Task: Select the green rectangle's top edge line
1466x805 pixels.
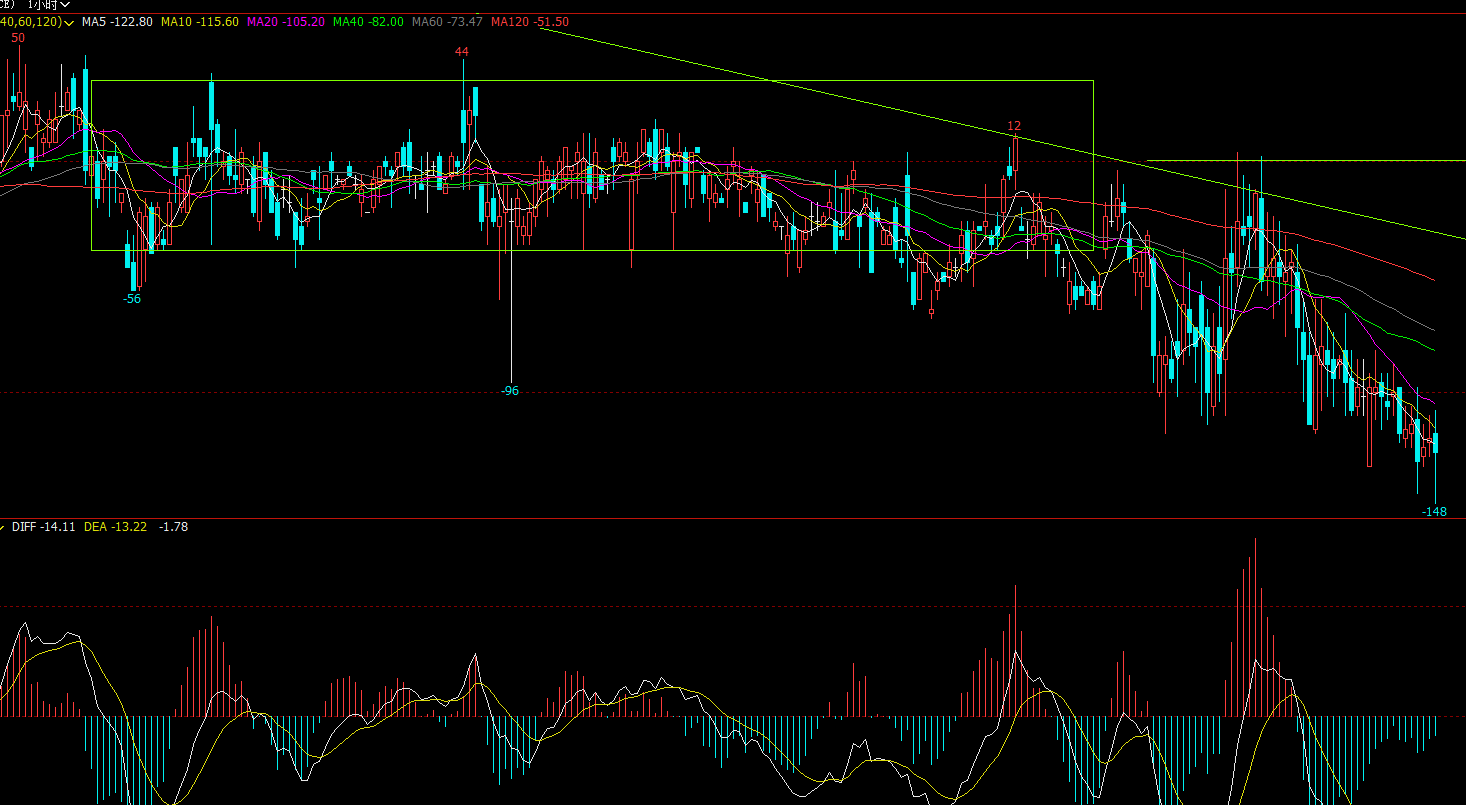Action: point(600,80)
